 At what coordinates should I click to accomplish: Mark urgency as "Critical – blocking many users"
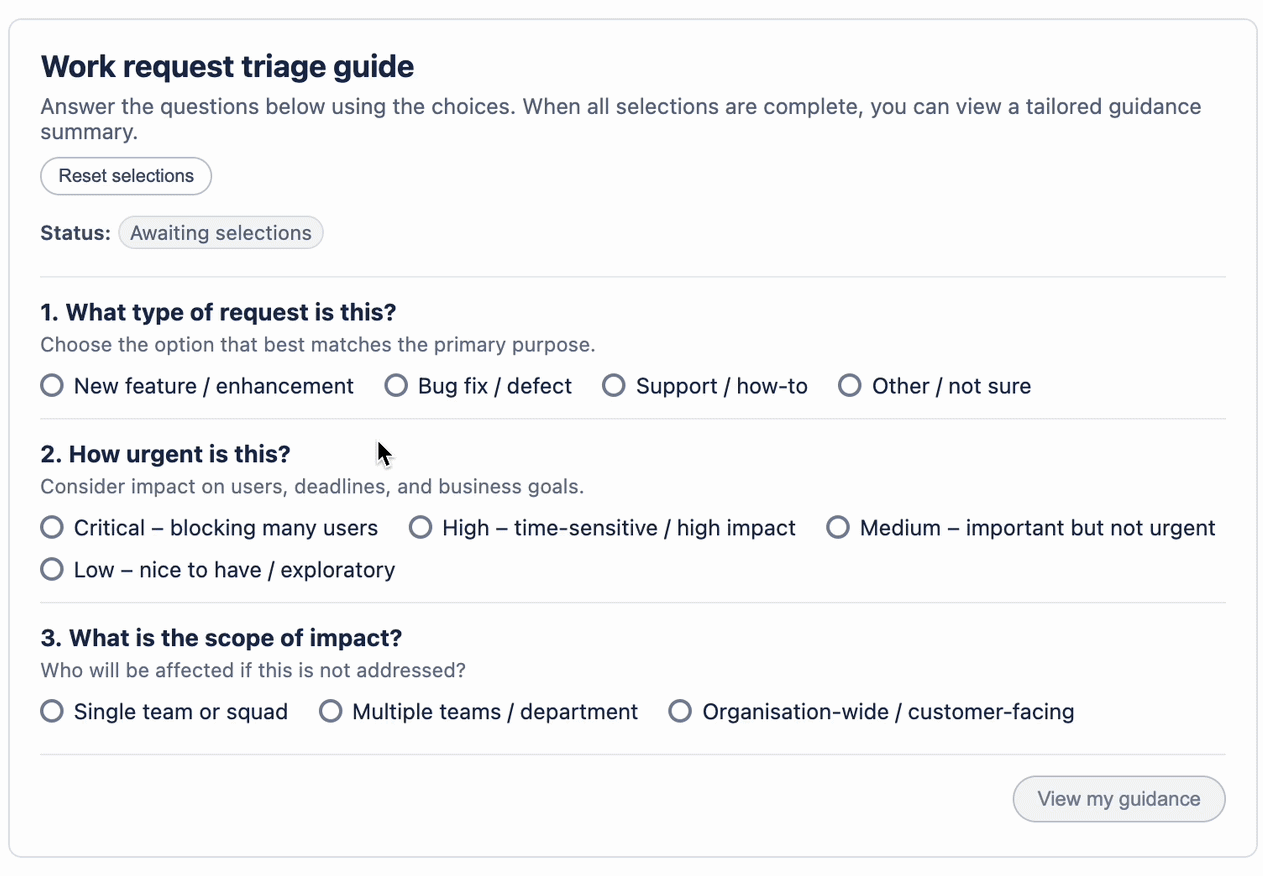point(51,527)
